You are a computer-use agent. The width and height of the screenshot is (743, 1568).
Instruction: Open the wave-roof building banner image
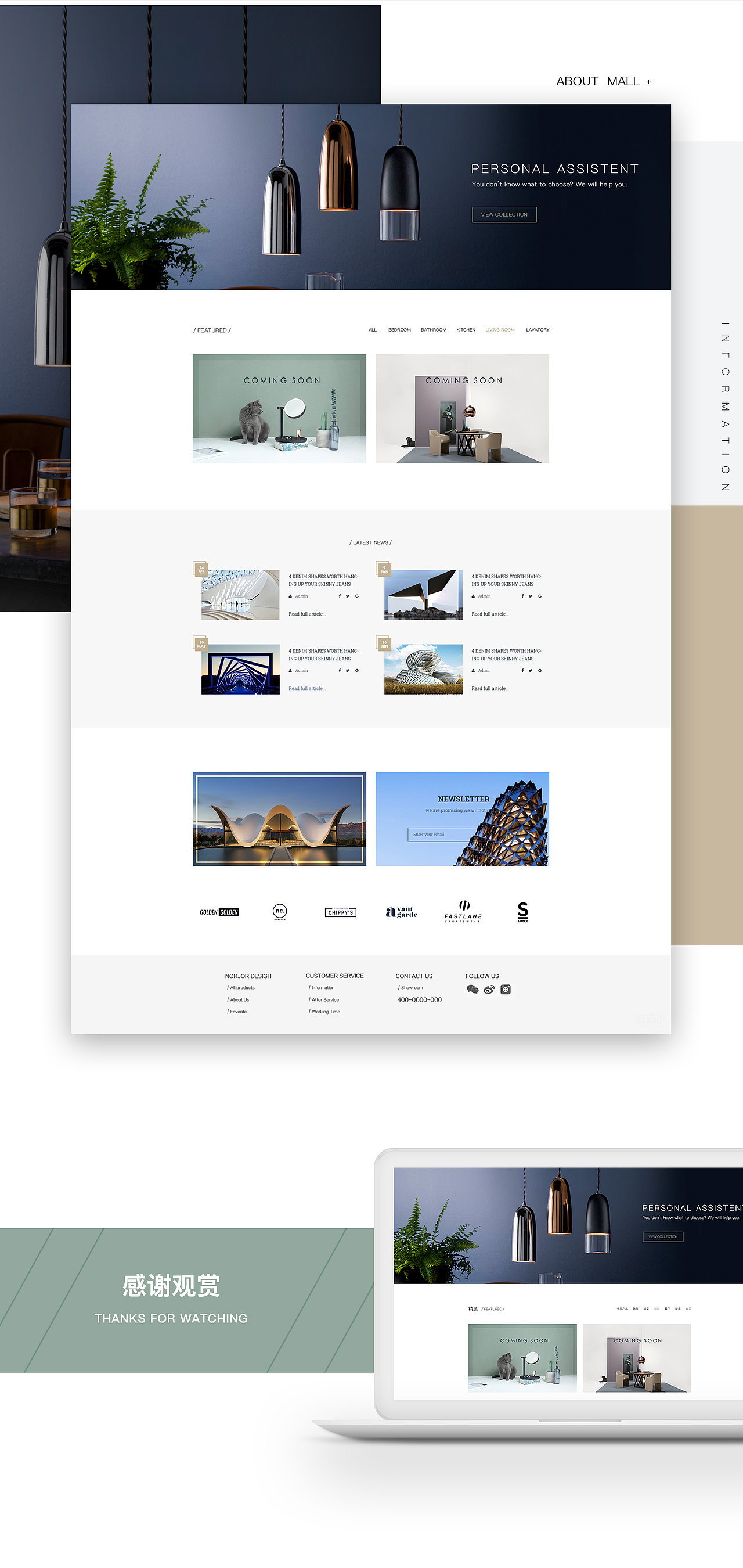coord(279,819)
